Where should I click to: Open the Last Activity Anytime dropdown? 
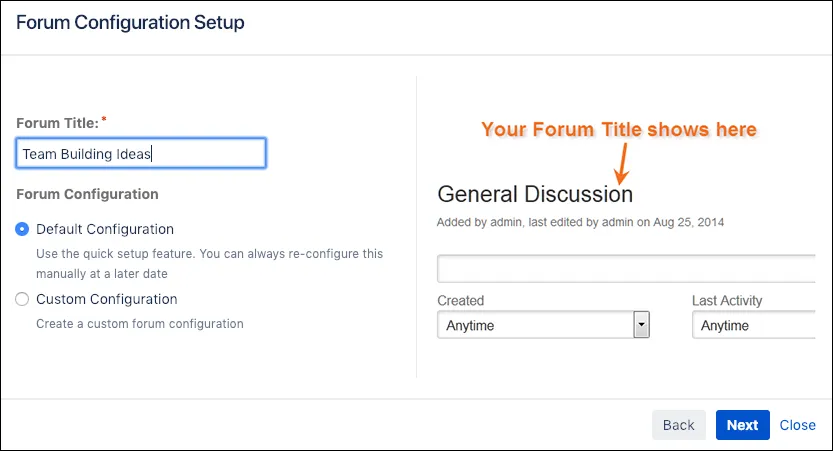click(753, 325)
